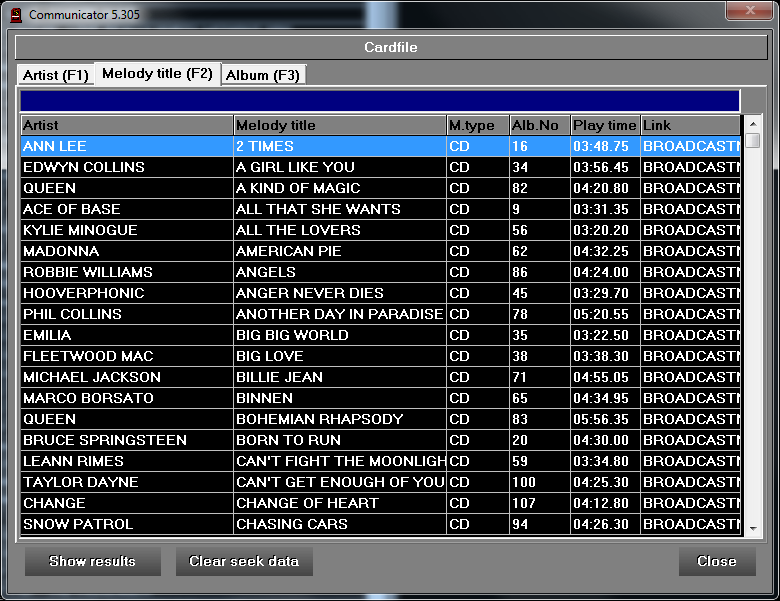Click the M.type column header

point(478,125)
